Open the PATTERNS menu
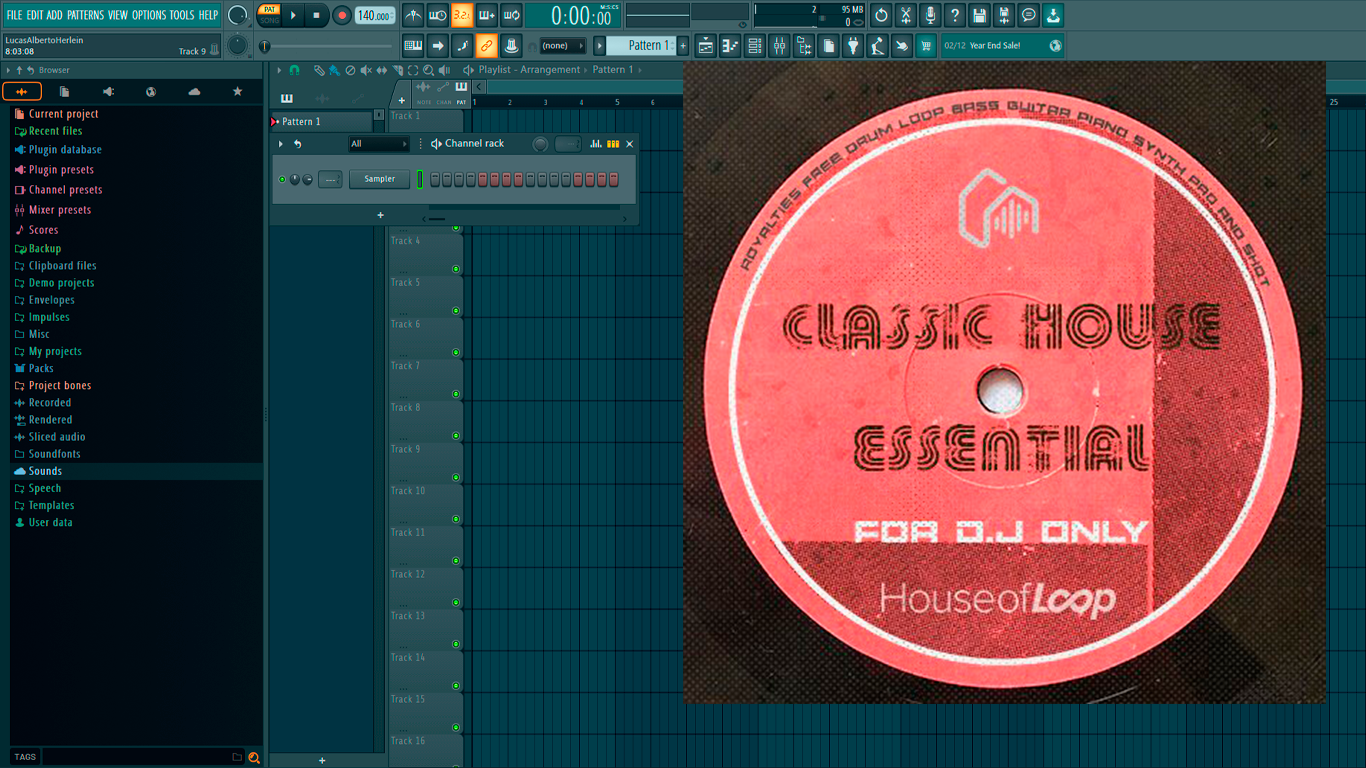 point(85,15)
